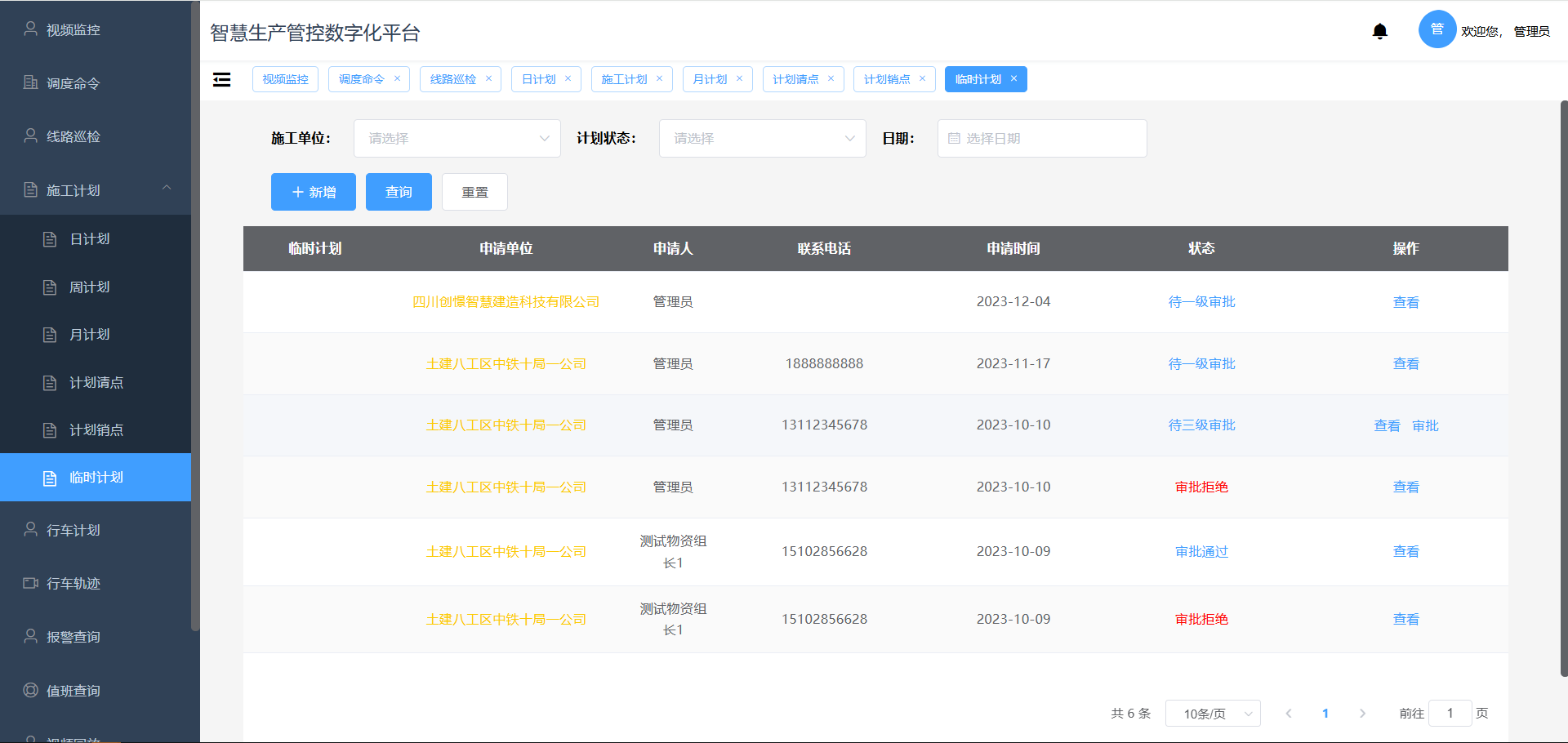Click the next page arrow in pagination
This screenshot has height=743, width=1568.
[1361, 713]
